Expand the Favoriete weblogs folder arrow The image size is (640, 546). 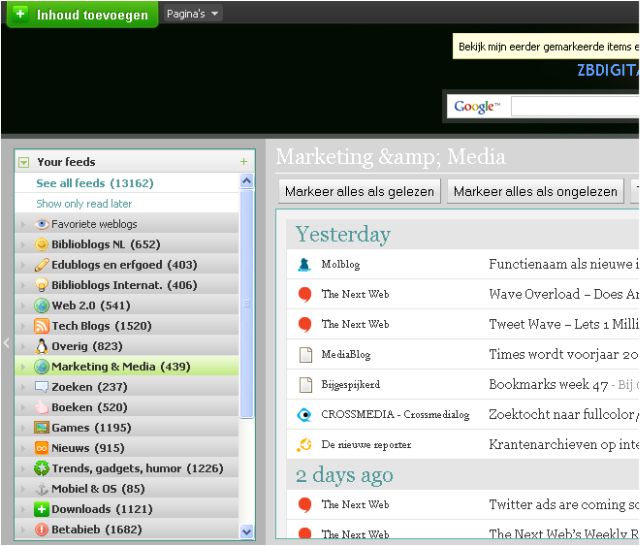[x=23, y=224]
